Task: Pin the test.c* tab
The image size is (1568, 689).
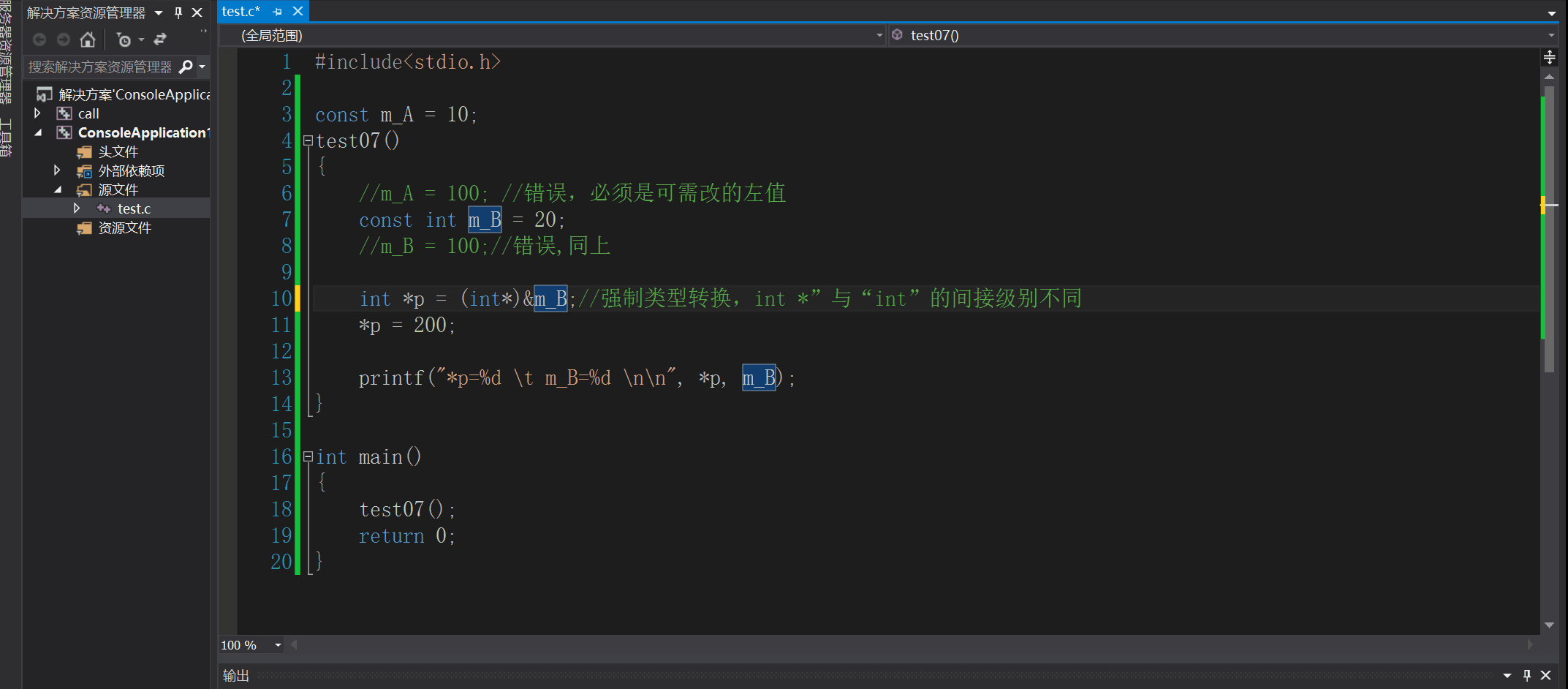Action: tap(277, 12)
